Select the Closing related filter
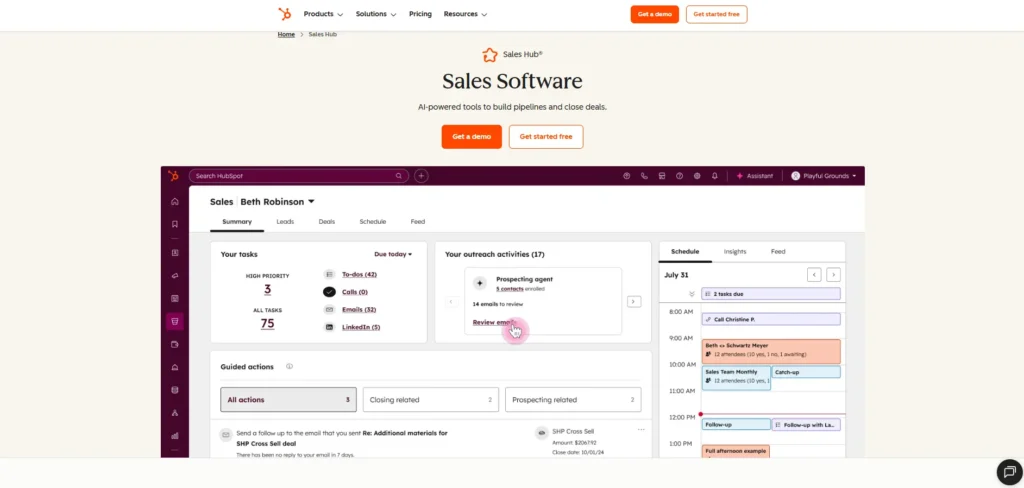1024x488 pixels. coord(430,400)
